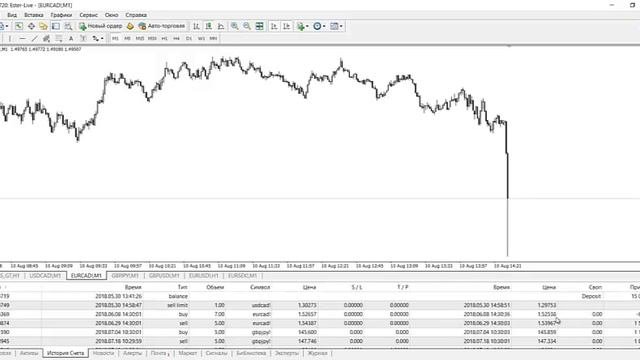The width and height of the screenshot is (640, 360).
Task: Select the Fibonacci retracement tool
Action: [59, 38]
